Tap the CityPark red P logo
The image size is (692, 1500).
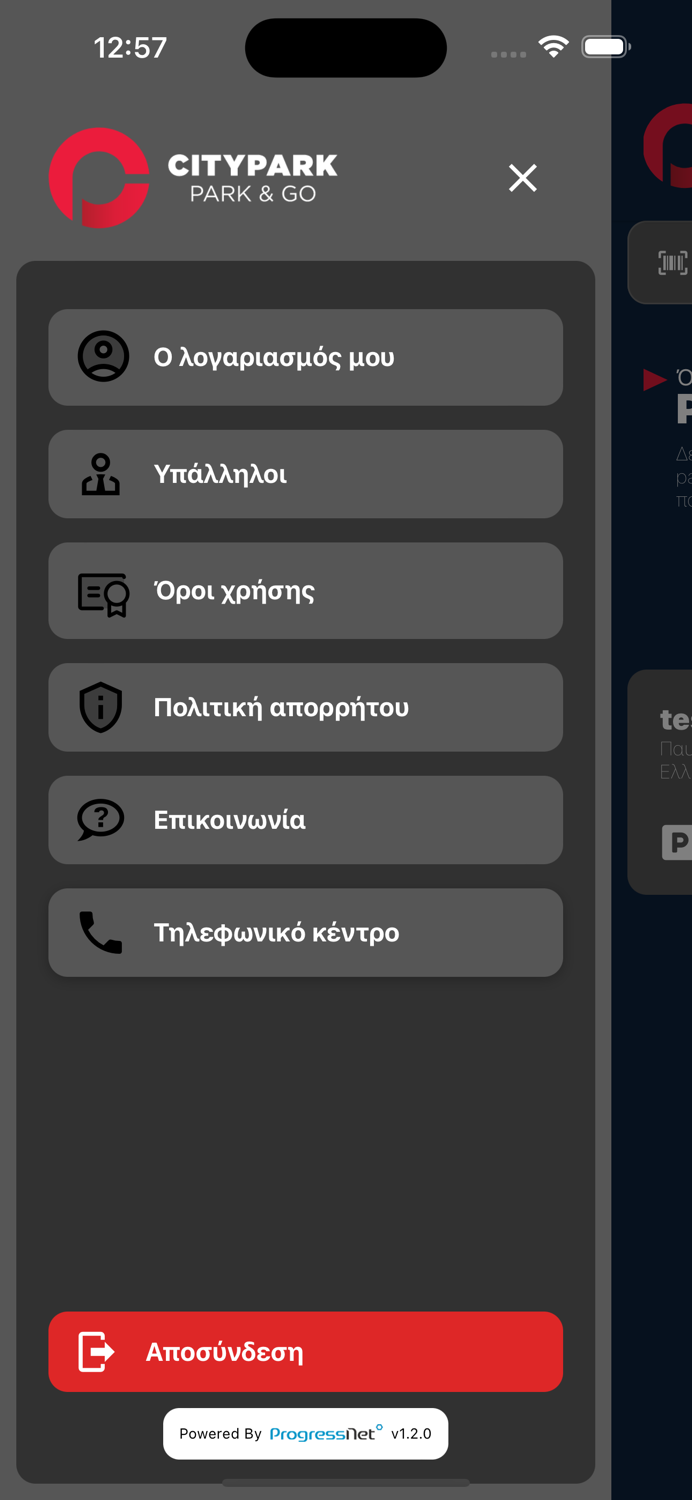(99, 178)
